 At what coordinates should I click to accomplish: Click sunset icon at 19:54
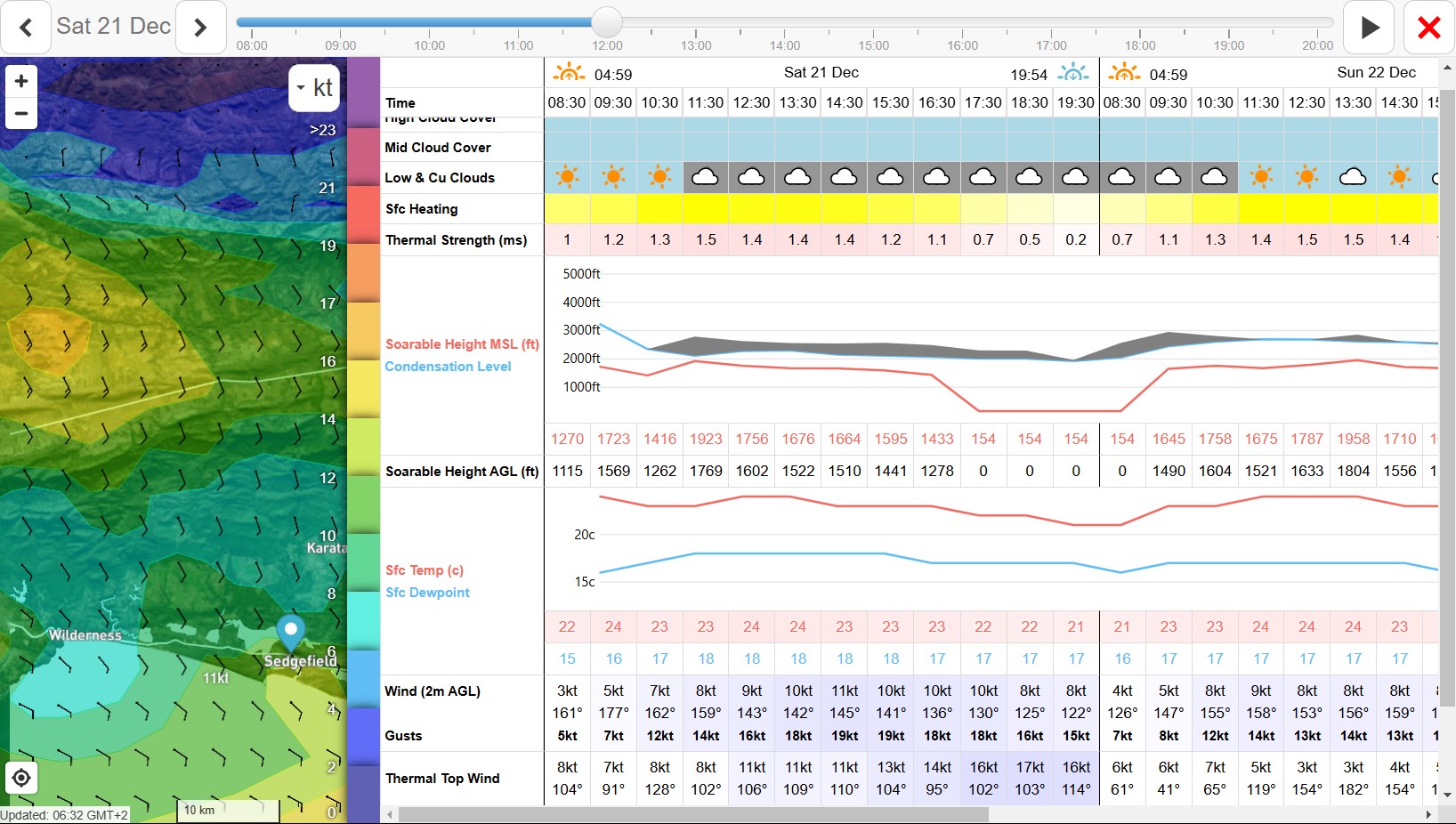tap(1073, 72)
